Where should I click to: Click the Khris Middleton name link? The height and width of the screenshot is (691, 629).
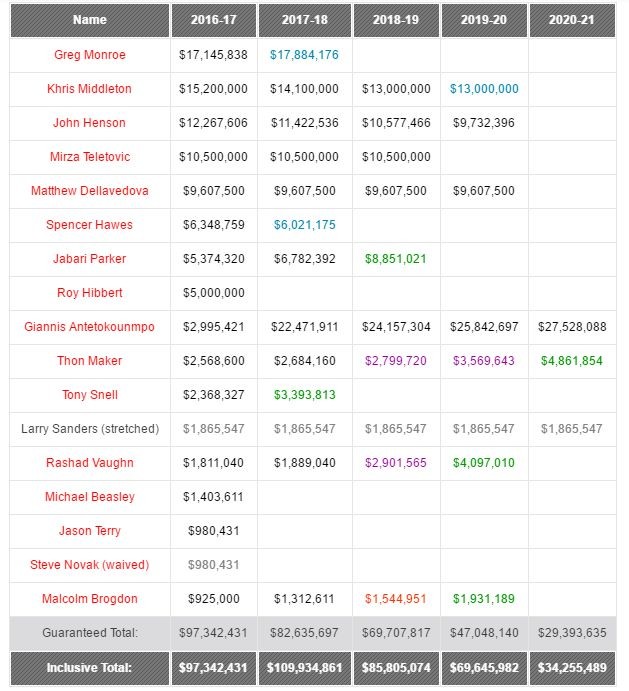90,89
